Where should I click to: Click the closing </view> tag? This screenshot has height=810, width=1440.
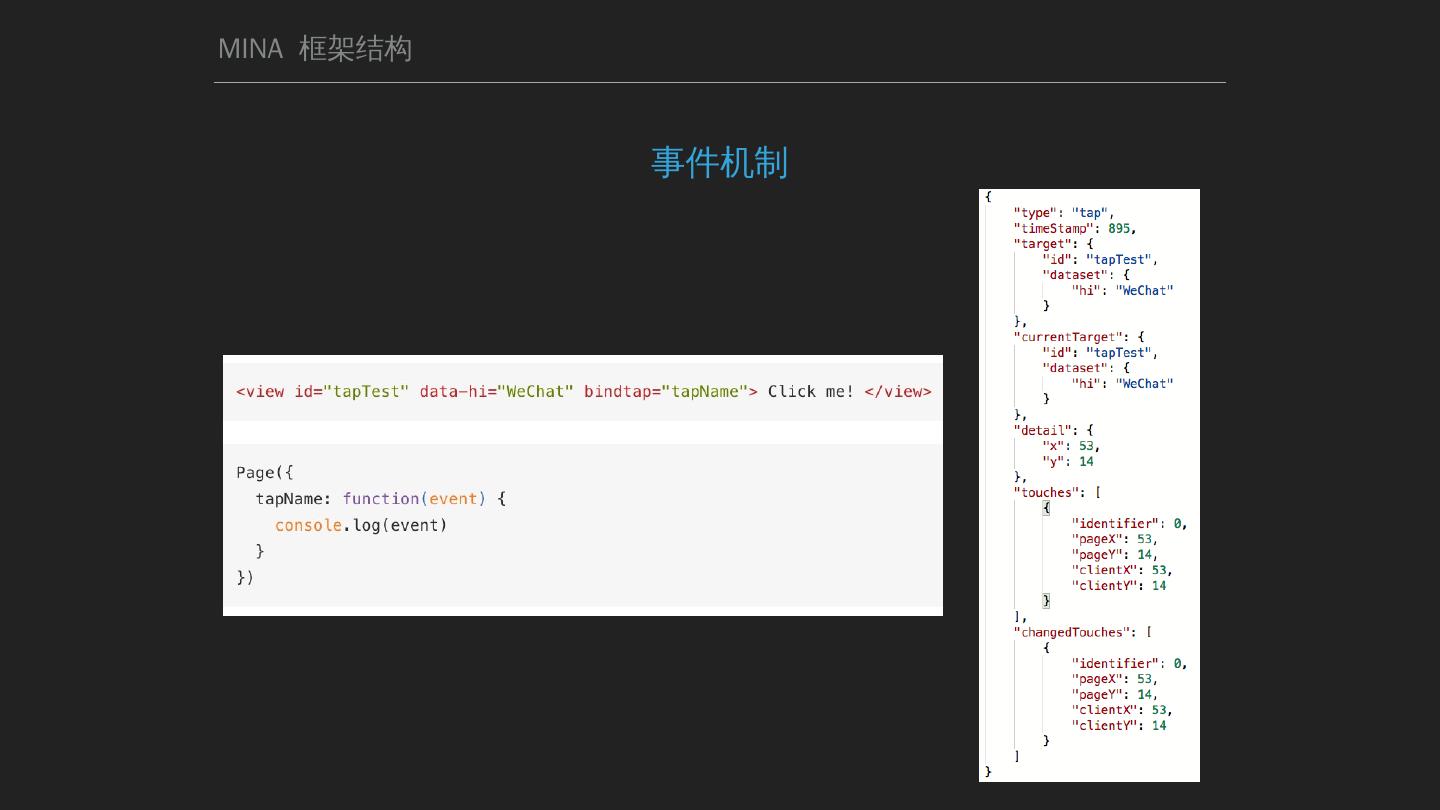[897, 391]
